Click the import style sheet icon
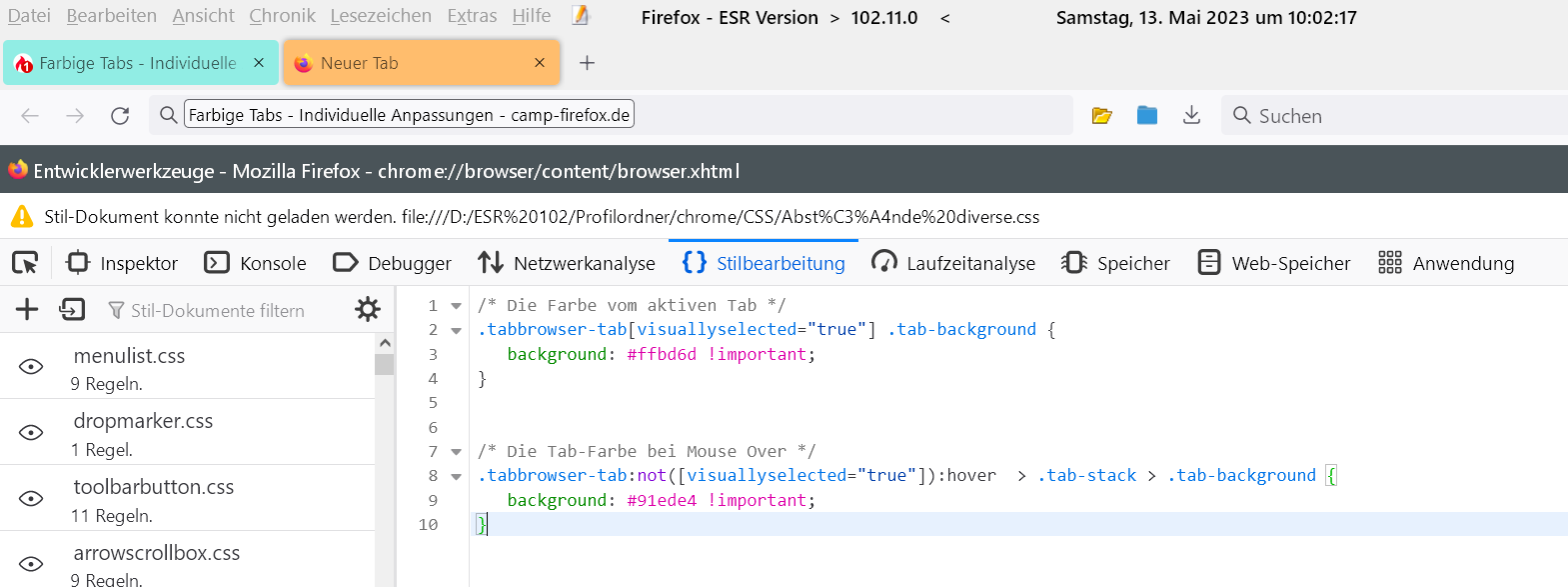The height and width of the screenshot is (587, 1568). 72,310
